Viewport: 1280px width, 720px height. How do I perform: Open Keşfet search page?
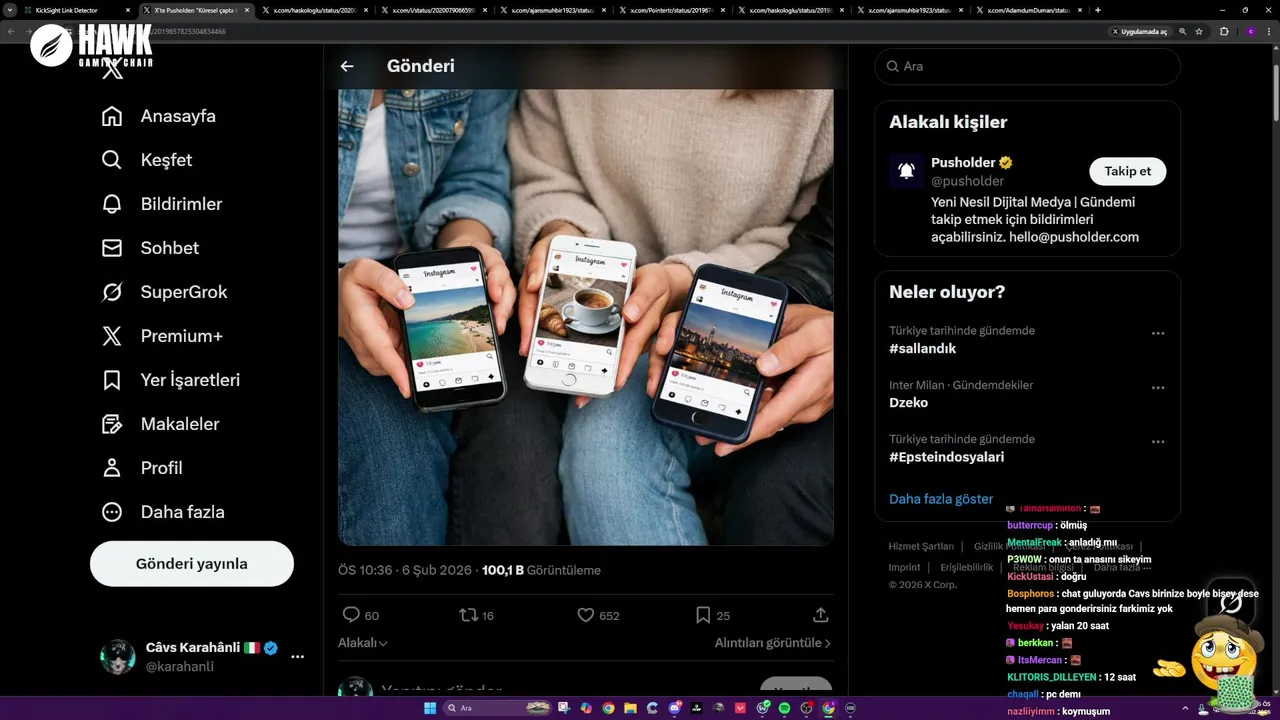click(147, 160)
